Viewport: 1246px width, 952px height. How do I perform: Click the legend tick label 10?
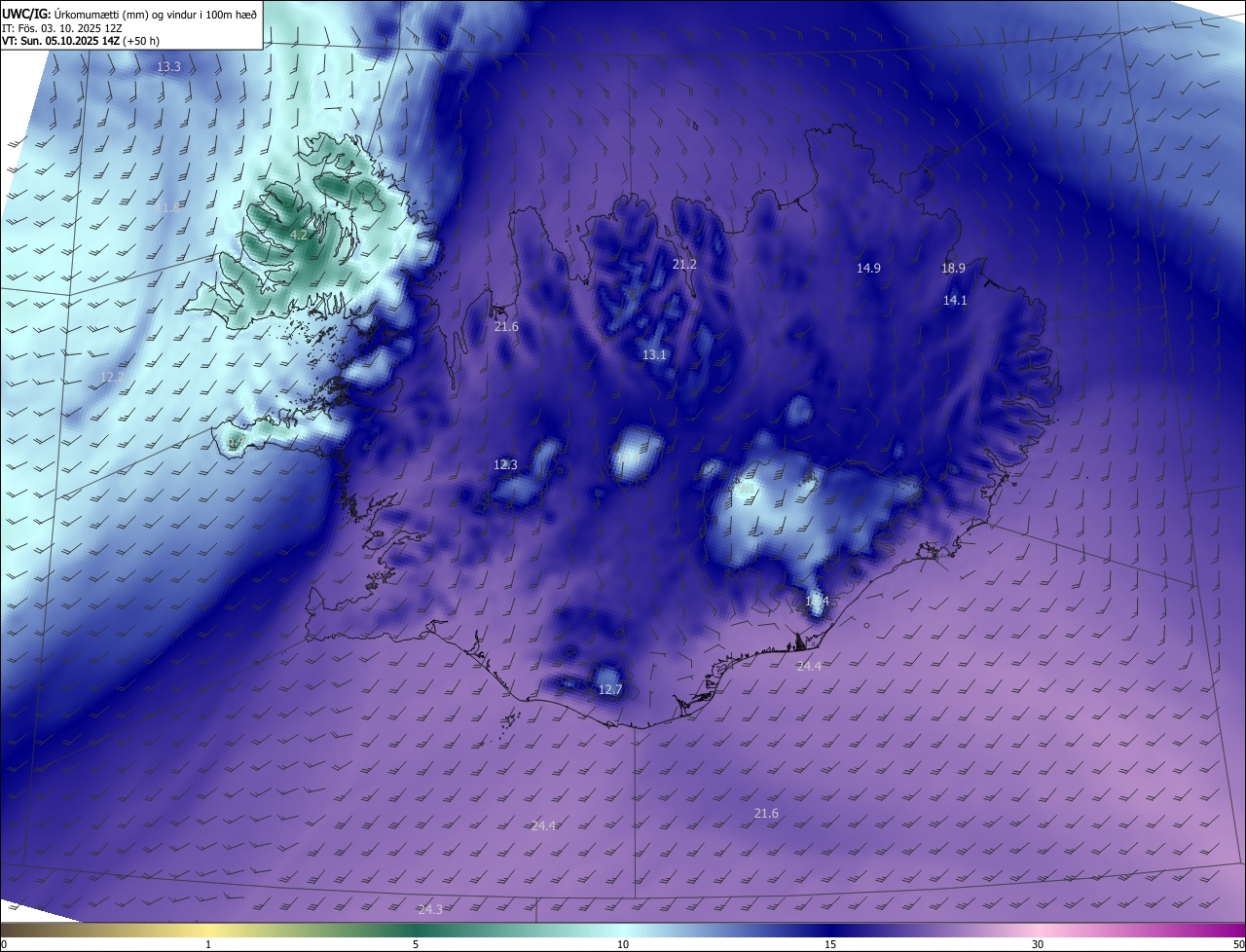coord(623,944)
